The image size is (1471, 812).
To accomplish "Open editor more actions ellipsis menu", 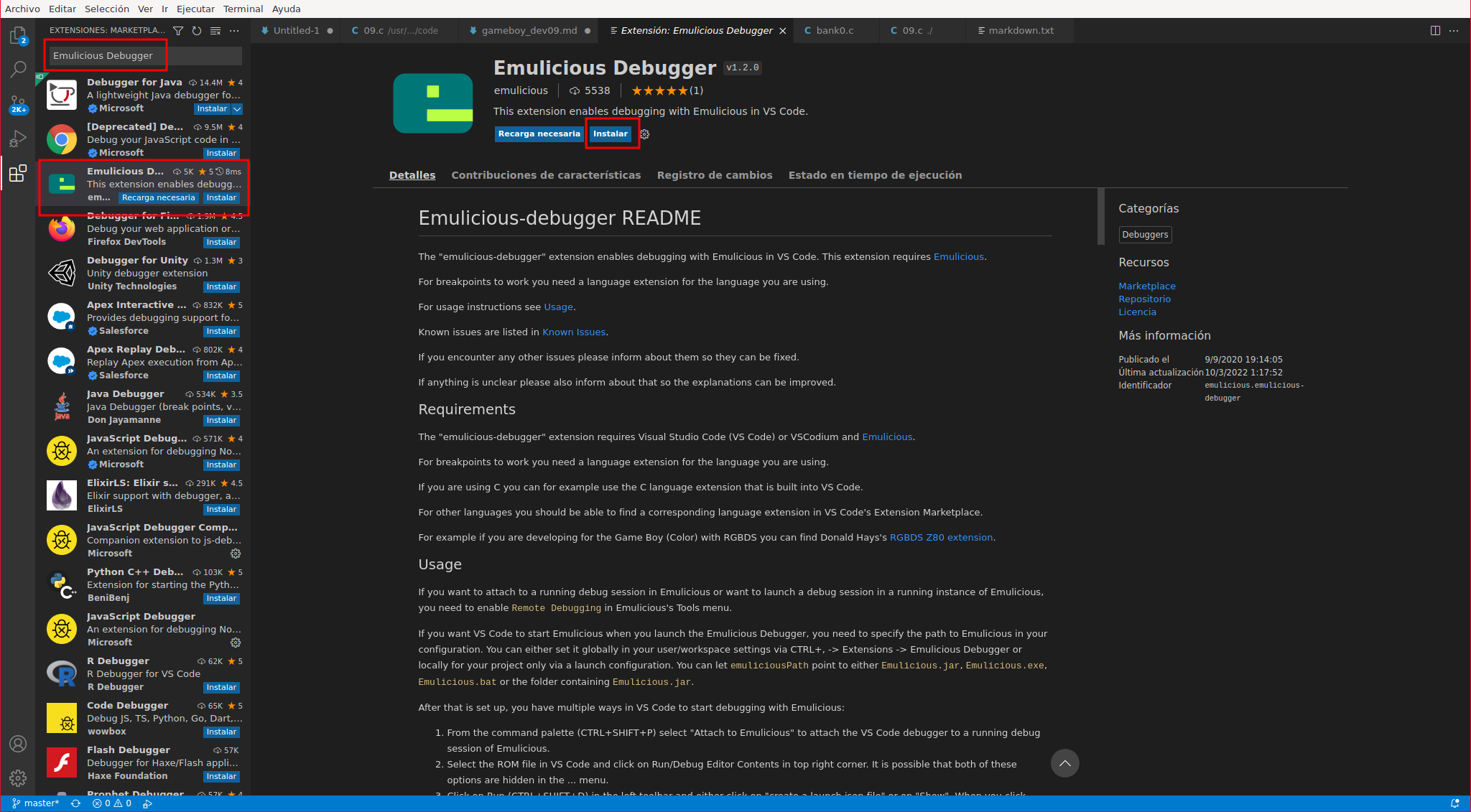I will 1454,31.
